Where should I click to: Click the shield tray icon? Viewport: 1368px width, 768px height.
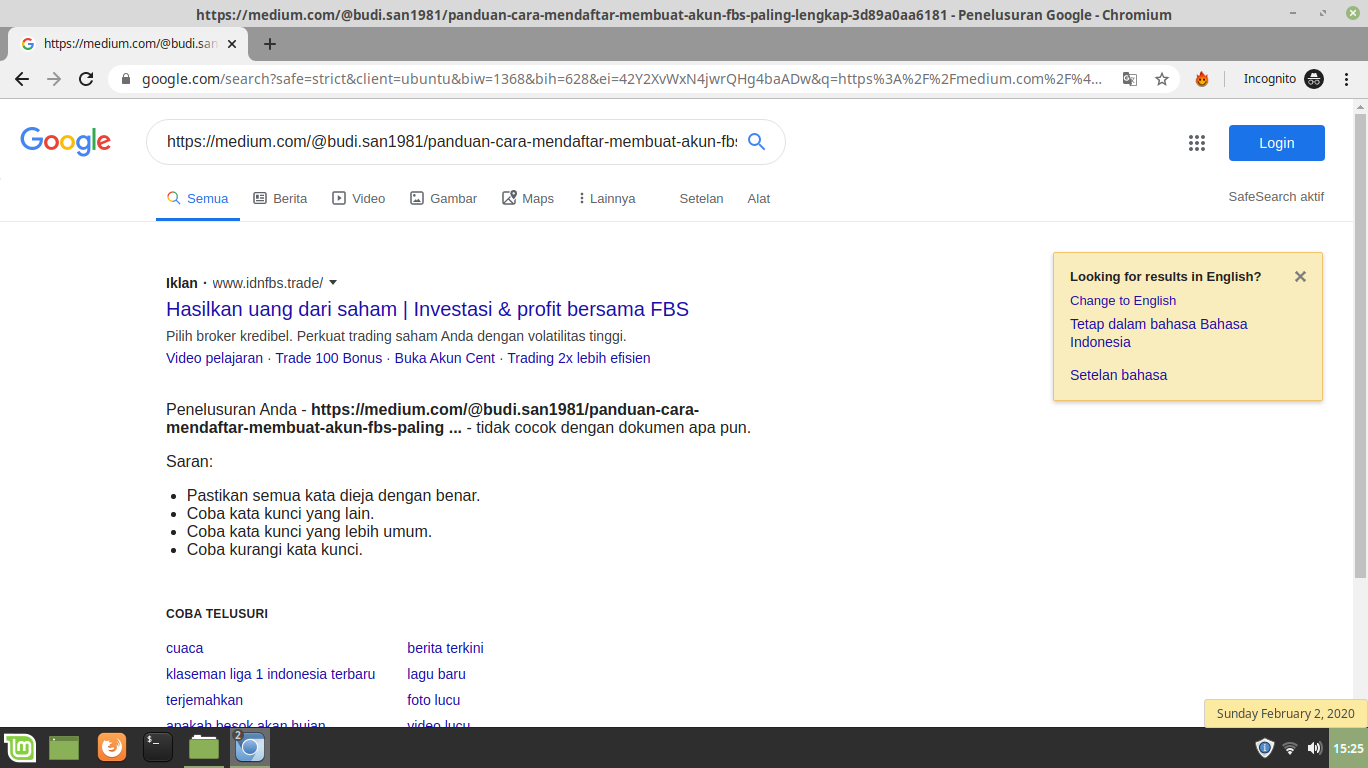point(1264,748)
